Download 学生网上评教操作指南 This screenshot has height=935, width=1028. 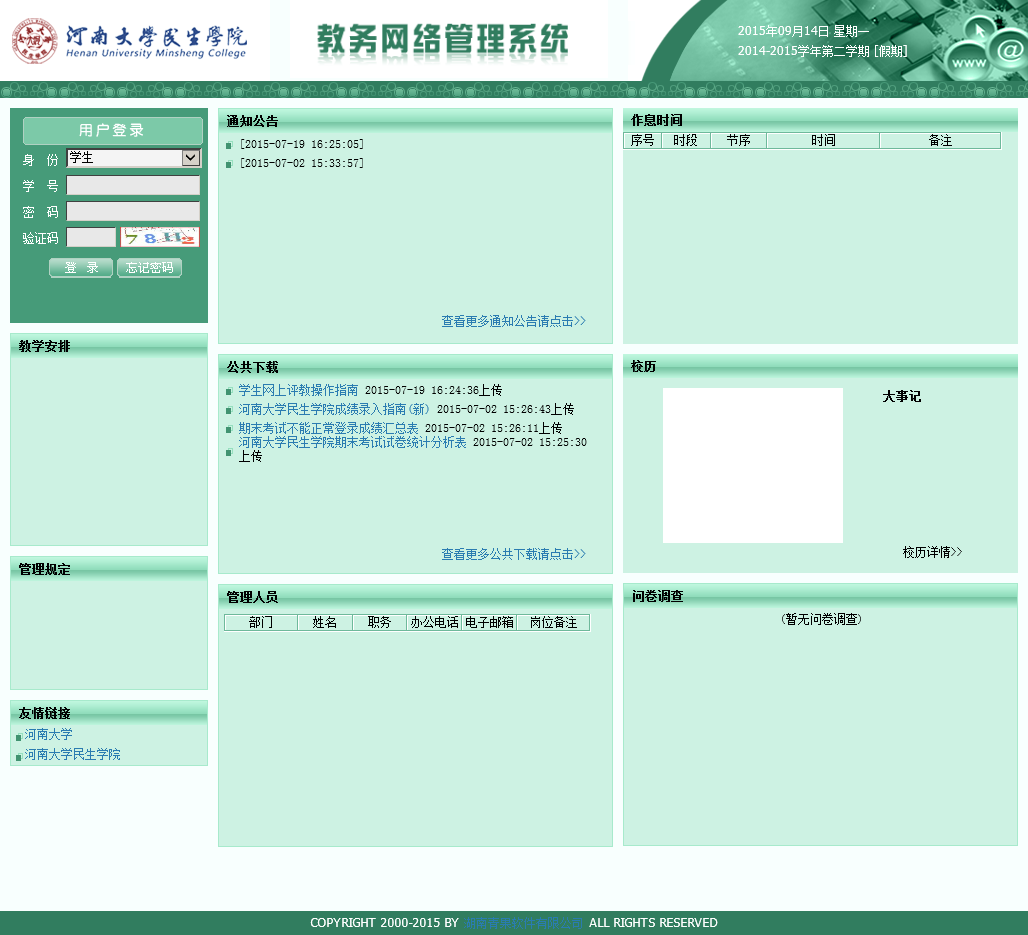(298, 390)
